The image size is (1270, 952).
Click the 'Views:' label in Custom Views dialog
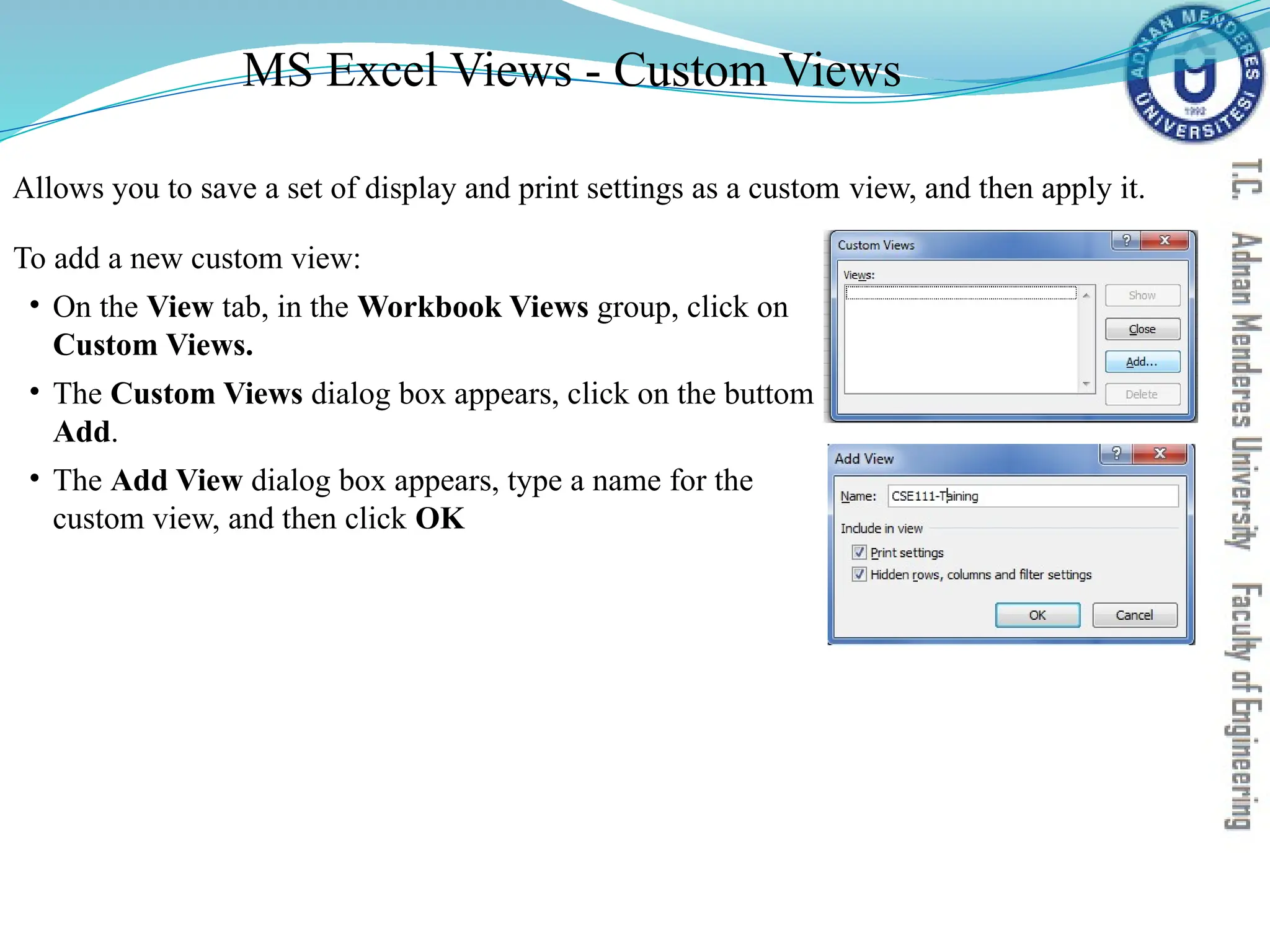tap(859, 275)
